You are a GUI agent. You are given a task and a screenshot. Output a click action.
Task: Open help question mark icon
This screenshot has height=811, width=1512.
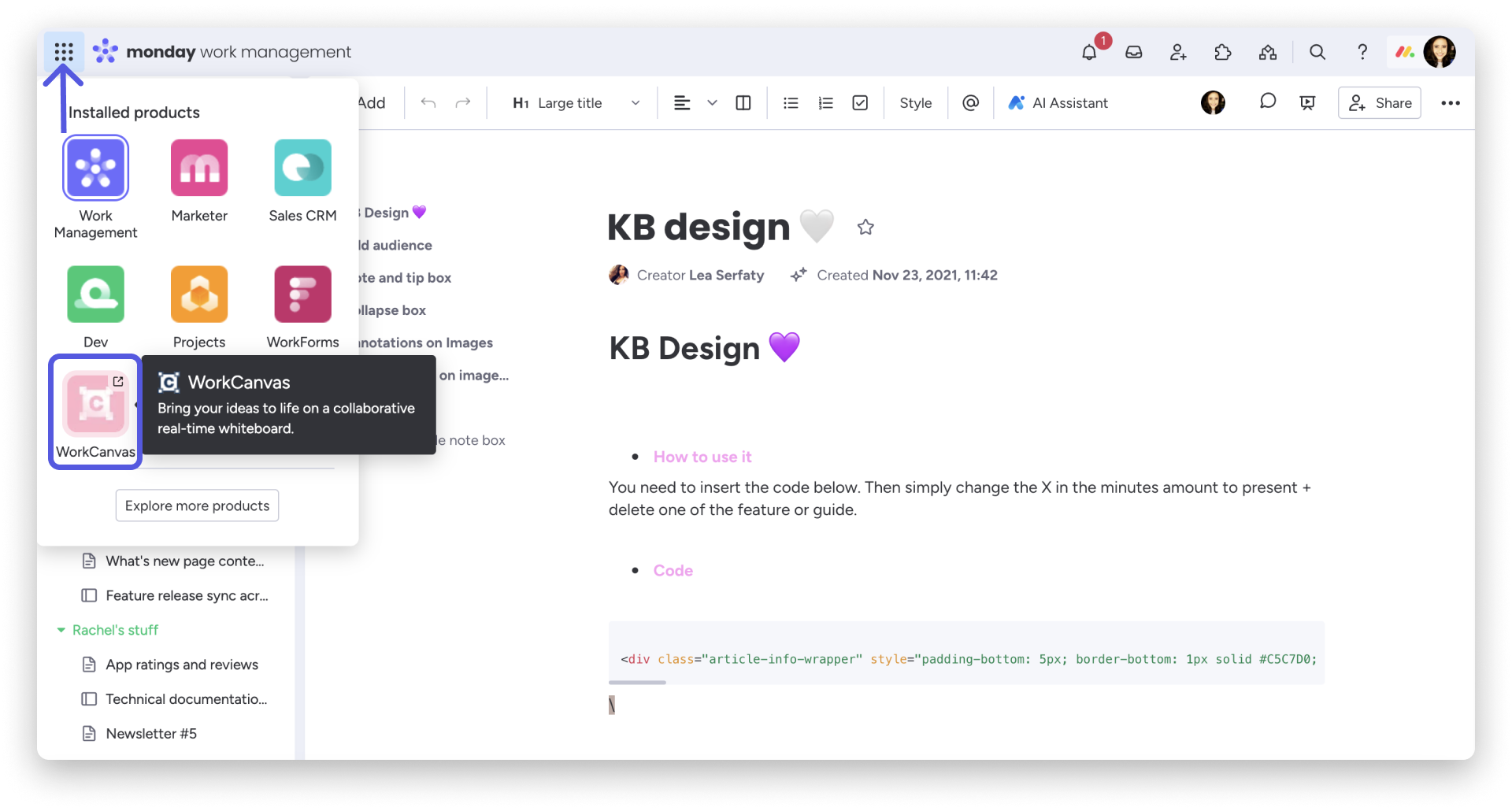pyautogui.click(x=1362, y=52)
